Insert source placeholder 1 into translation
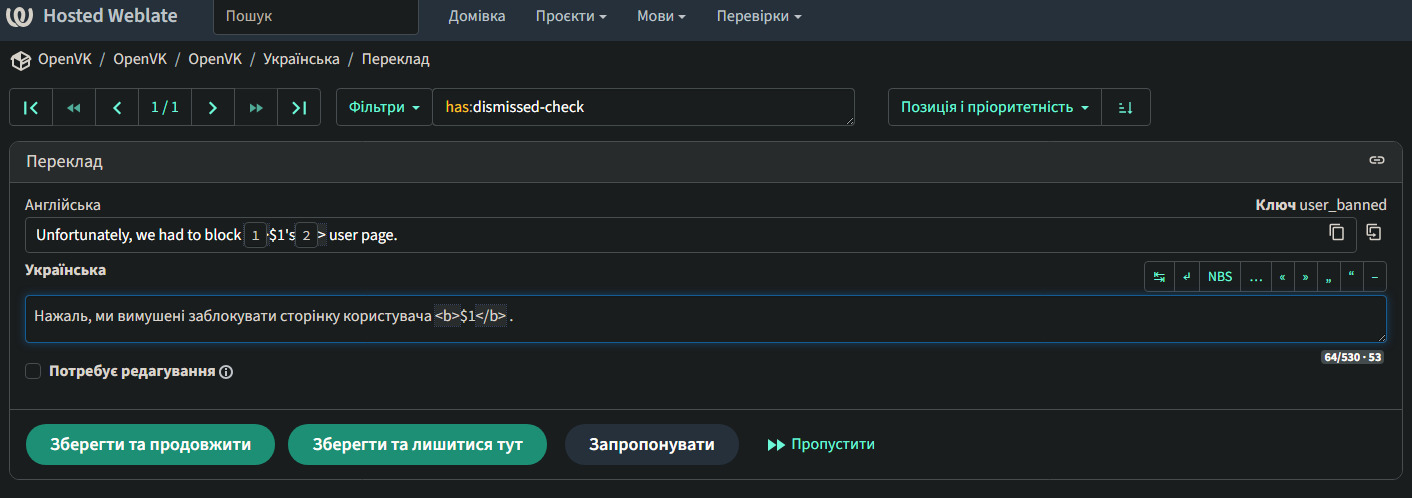The height and width of the screenshot is (498, 1412). [256, 235]
